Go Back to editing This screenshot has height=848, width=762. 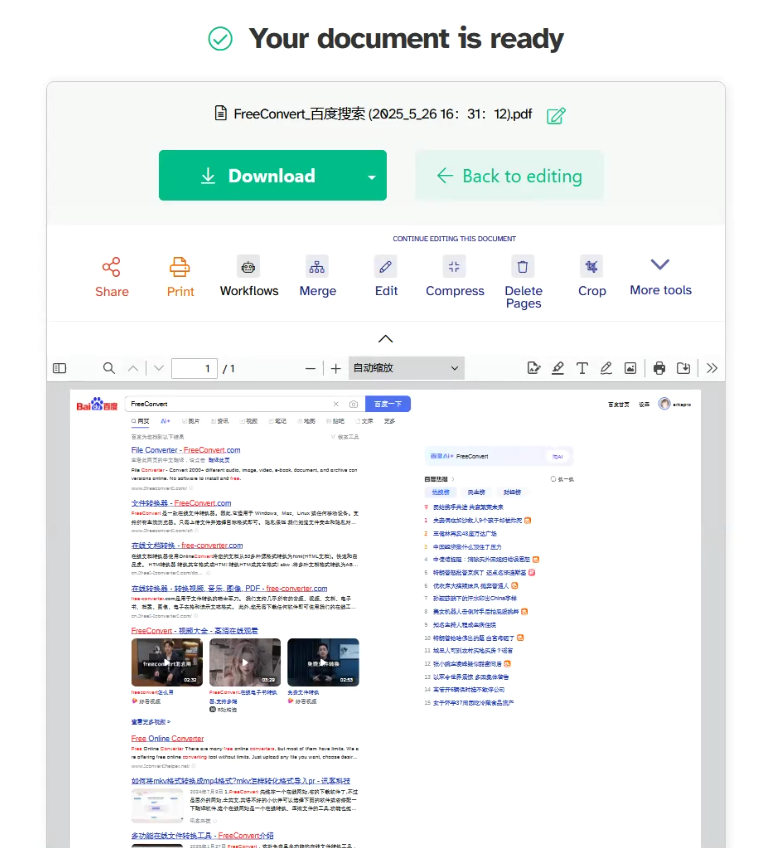[x=509, y=176]
